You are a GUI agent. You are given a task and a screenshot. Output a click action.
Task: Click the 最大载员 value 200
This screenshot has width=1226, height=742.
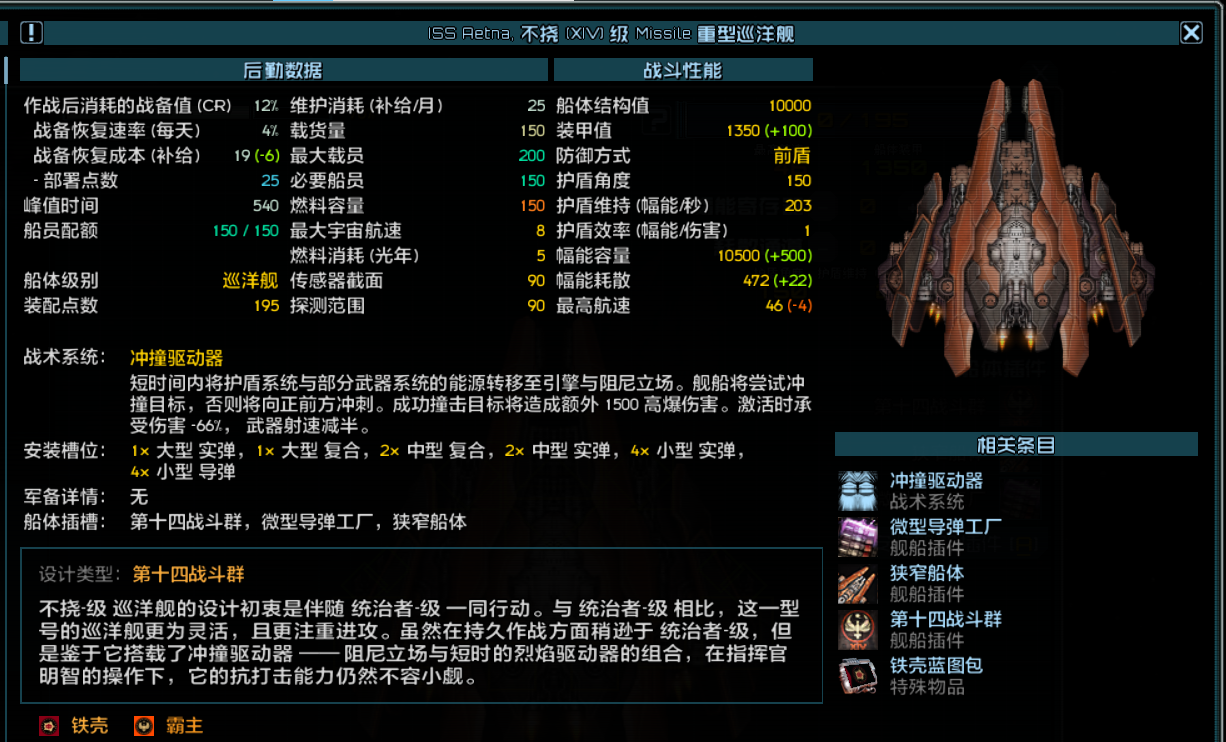pyautogui.click(x=532, y=156)
